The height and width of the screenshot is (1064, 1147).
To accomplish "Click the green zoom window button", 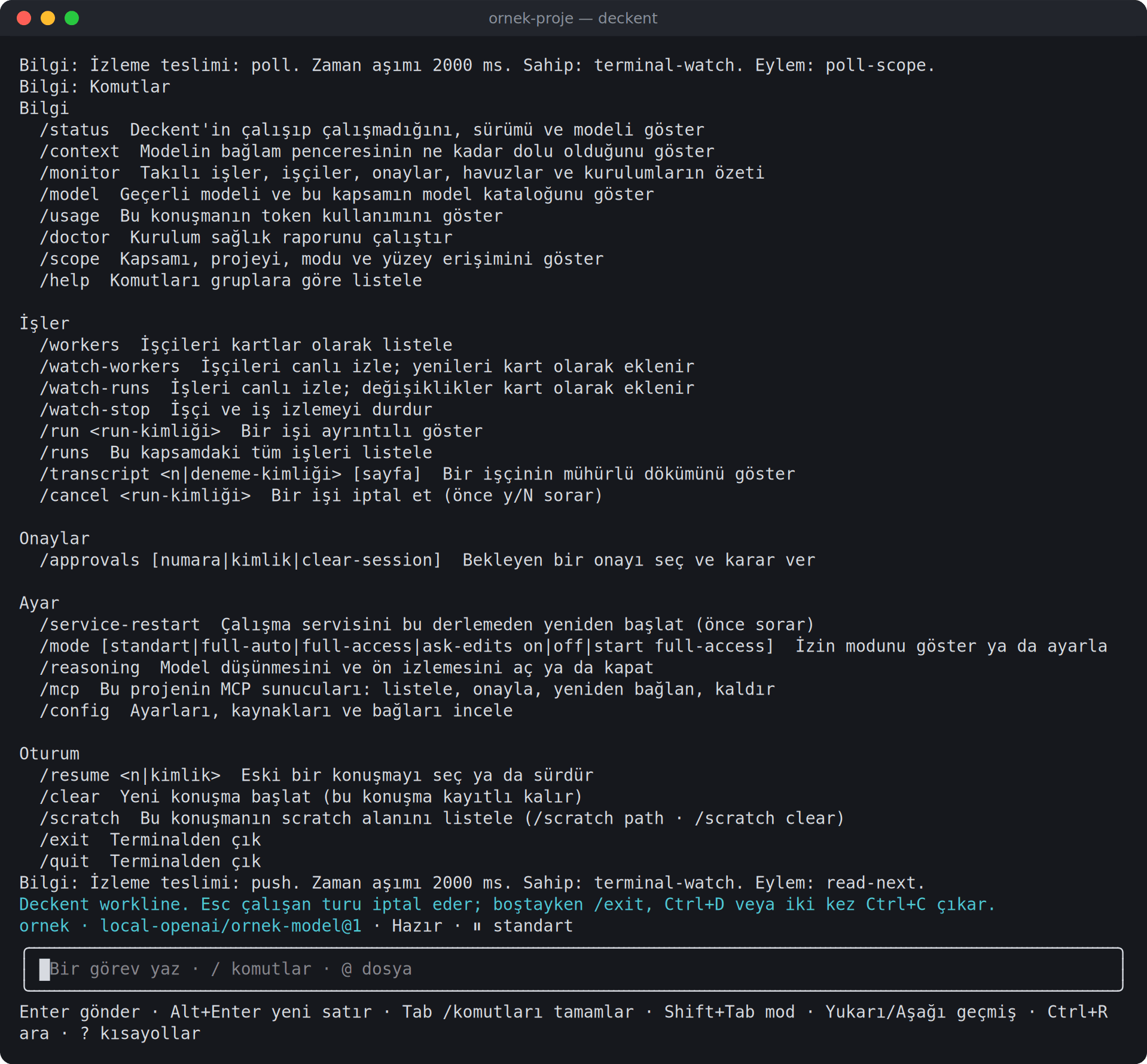I will pyautogui.click(x=72, y=18).
